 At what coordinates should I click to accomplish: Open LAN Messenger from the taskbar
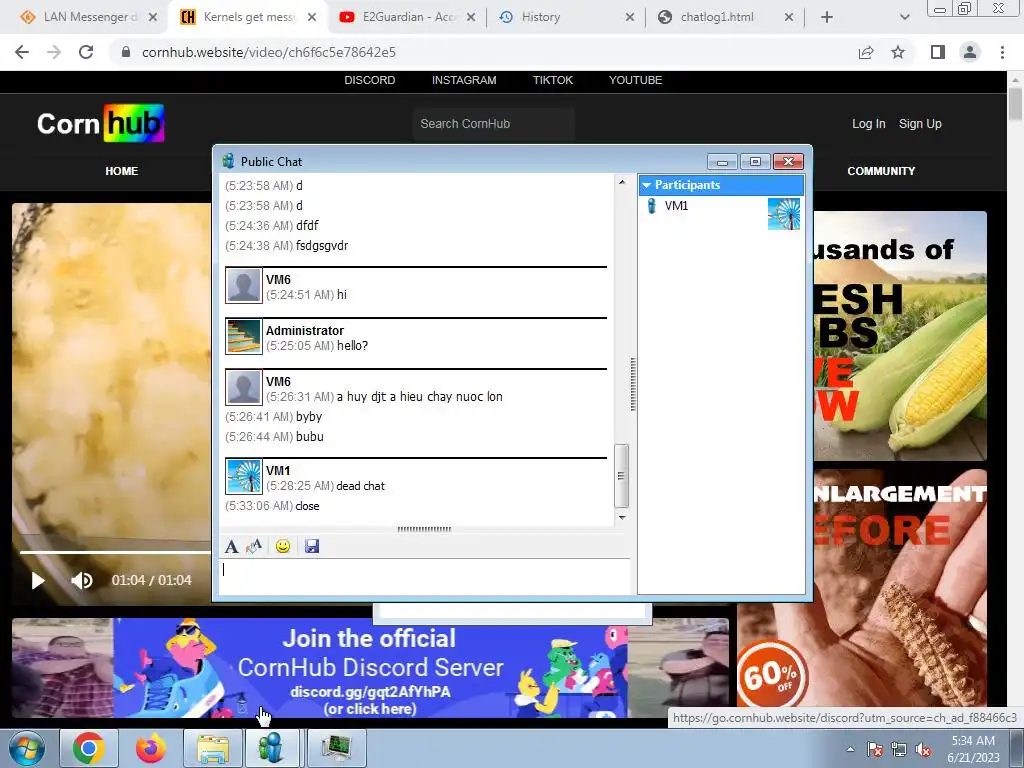coord(272,748)
